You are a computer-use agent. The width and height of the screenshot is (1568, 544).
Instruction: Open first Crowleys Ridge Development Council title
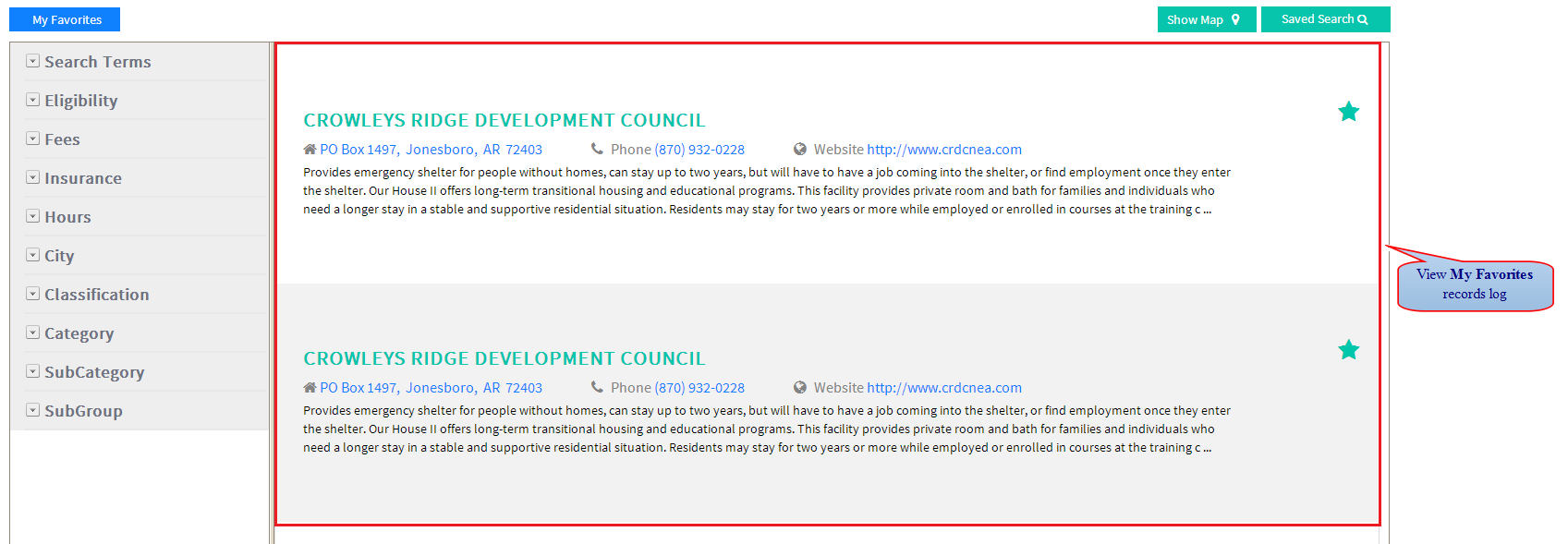(x=504, y=120)
